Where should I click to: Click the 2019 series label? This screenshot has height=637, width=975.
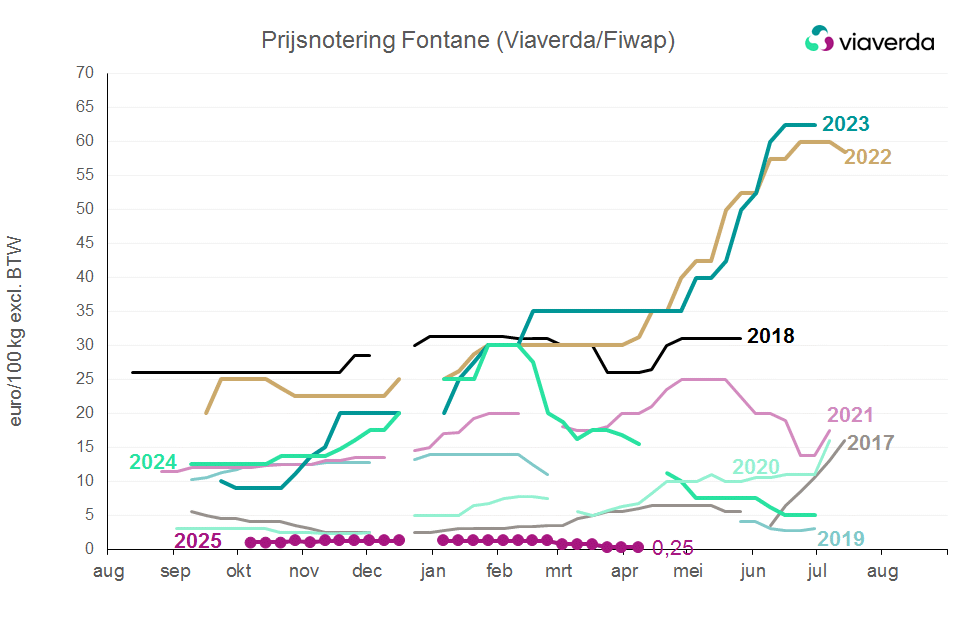click(x=841, y=539)
